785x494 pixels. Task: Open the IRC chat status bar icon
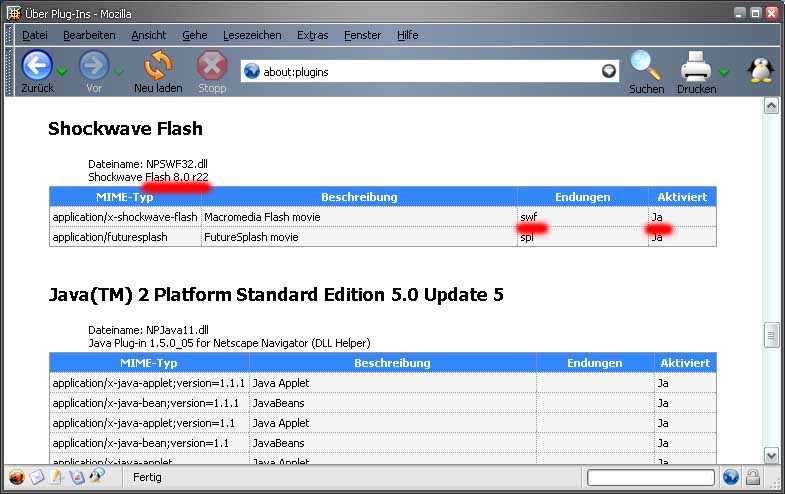(97, 475)
